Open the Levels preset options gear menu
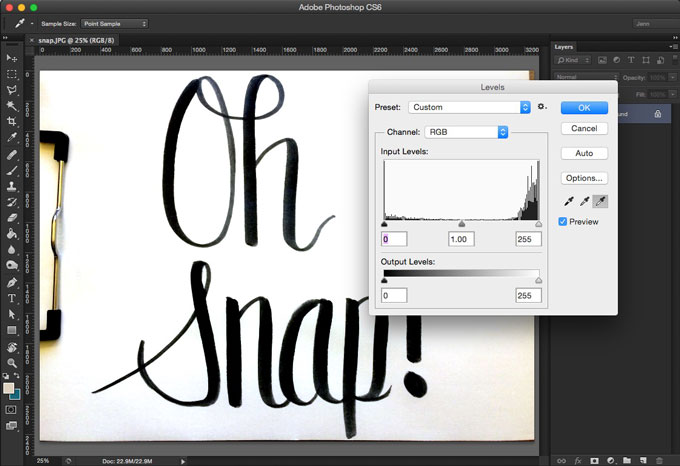Viewport: 680px width, 466px height. [542, 107]
